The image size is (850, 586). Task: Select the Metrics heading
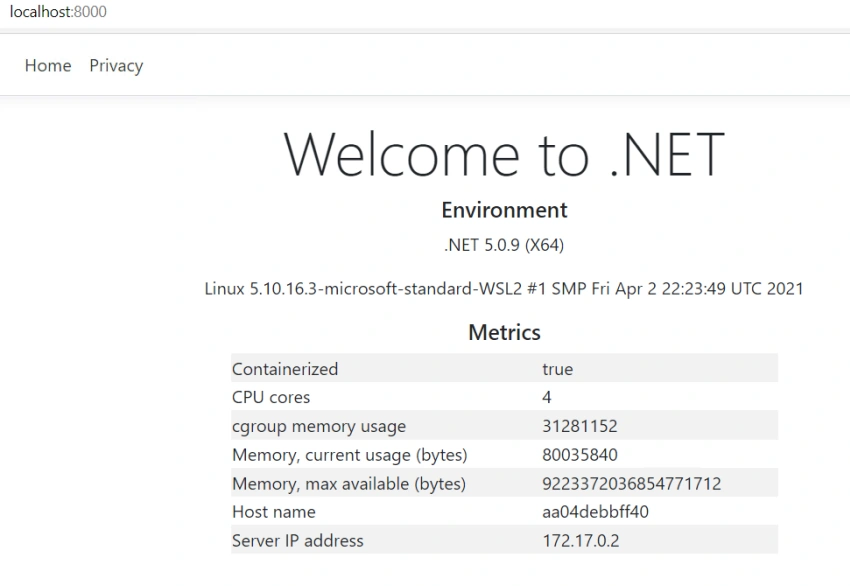504,332
